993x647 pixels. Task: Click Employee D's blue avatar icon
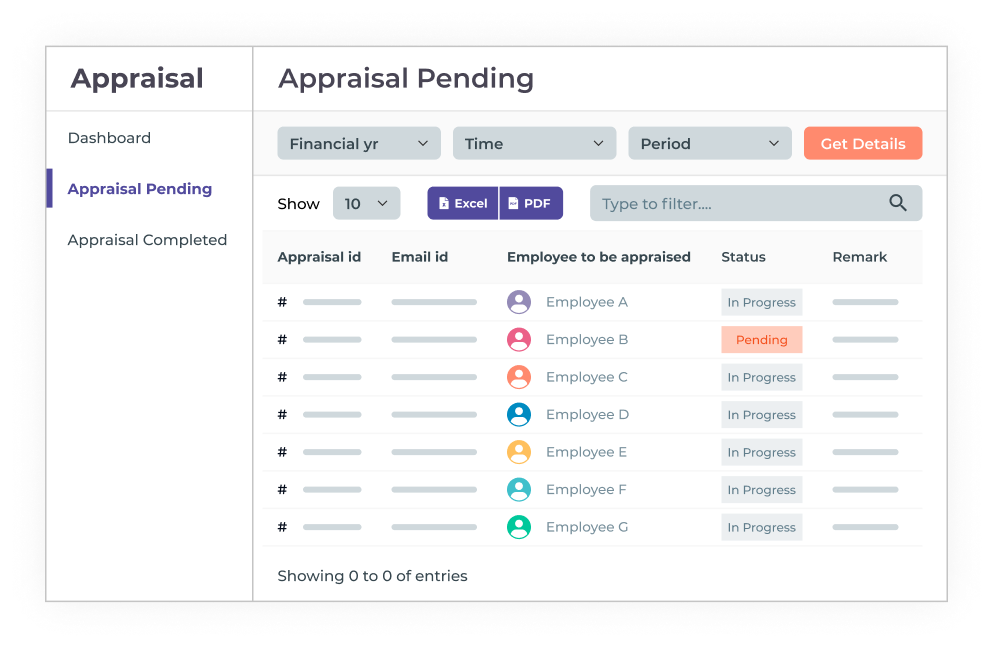pyautogui.click(x=519, y=414)
